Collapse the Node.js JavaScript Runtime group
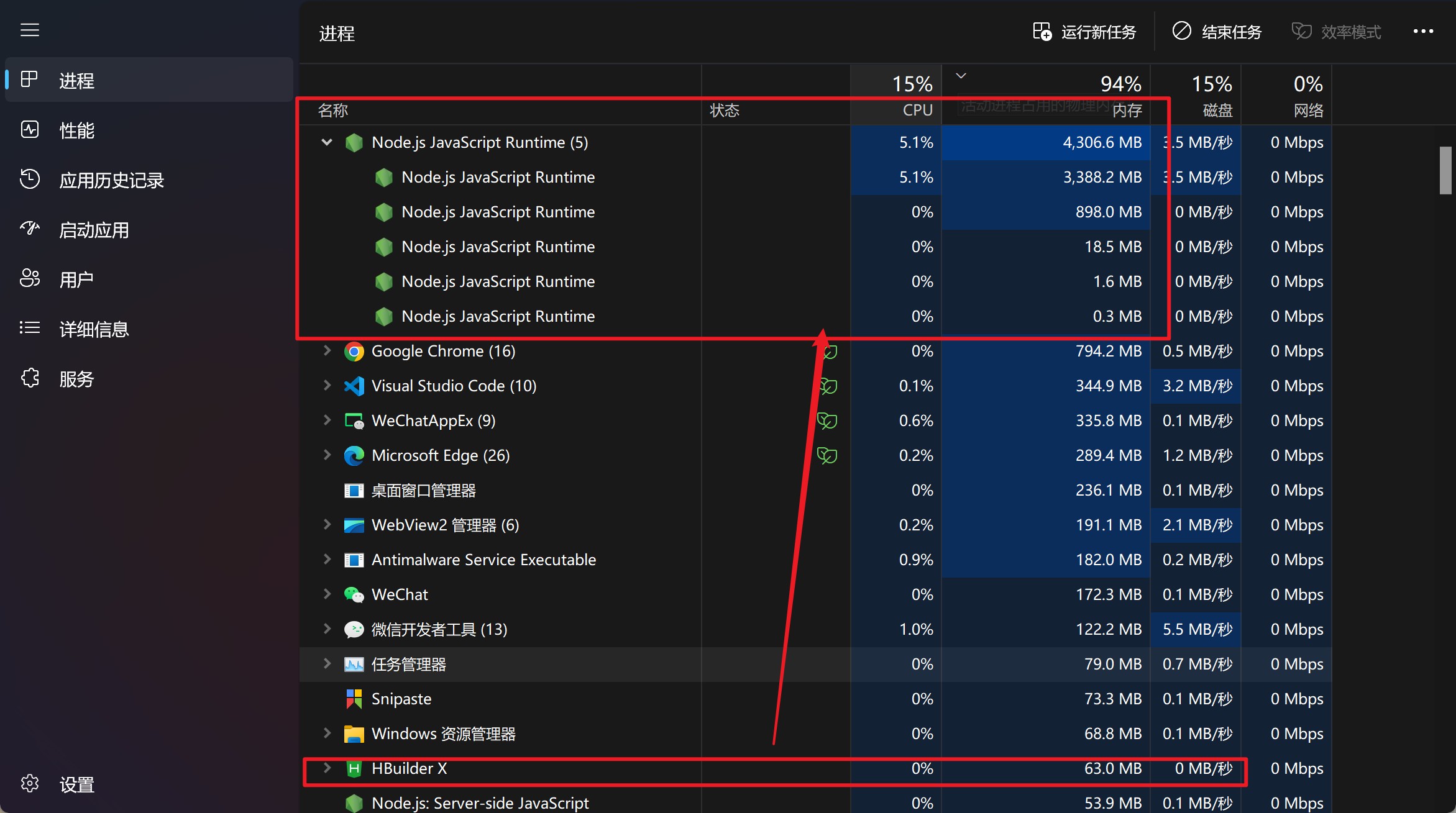The width and height of the screenshot is (1456, 813). 327,142
